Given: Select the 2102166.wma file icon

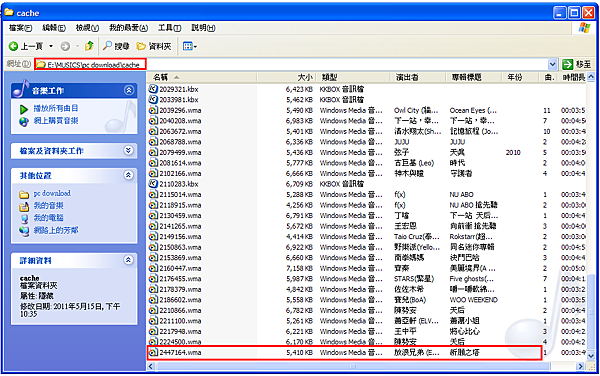Looking at the screenshot, I should (153, 173).
